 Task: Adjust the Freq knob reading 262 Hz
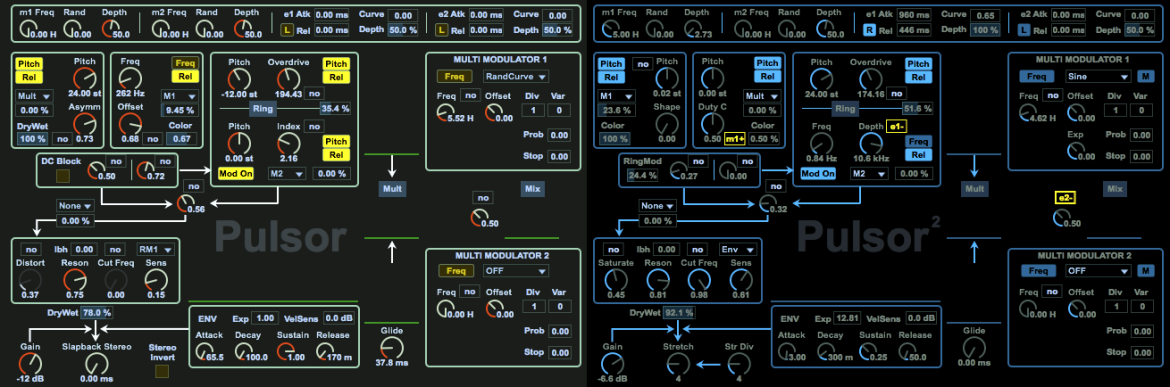click(130, 78)
